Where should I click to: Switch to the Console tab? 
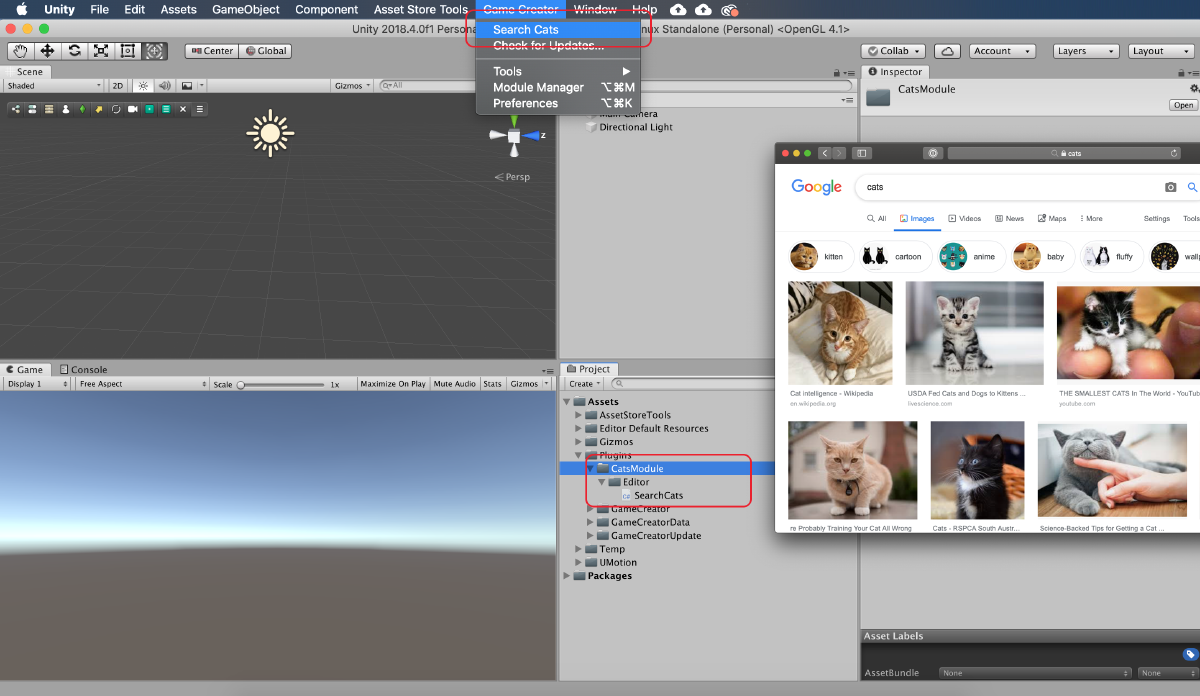tap(84, 369)
